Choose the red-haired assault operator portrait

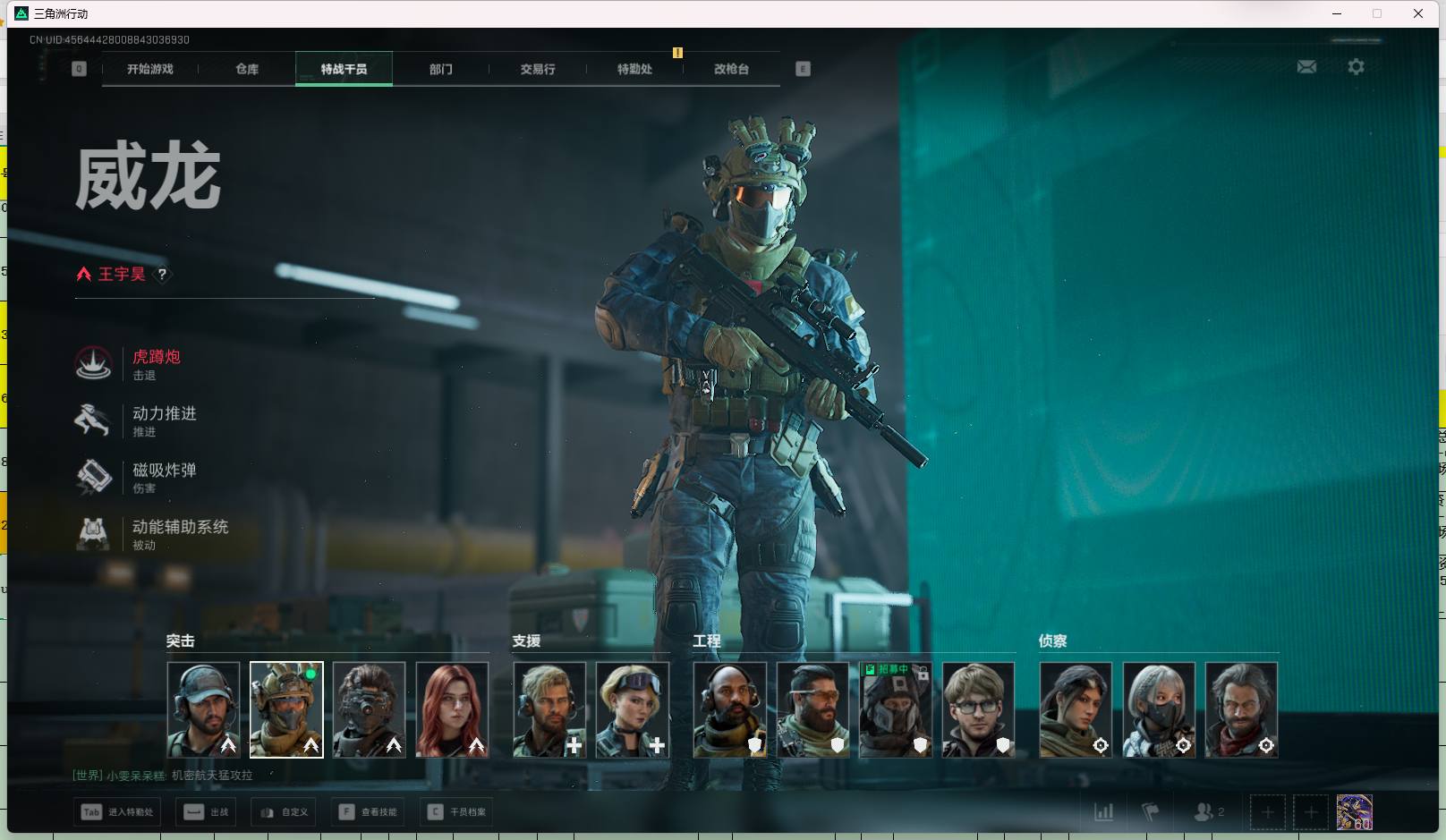tap(452, 709)
